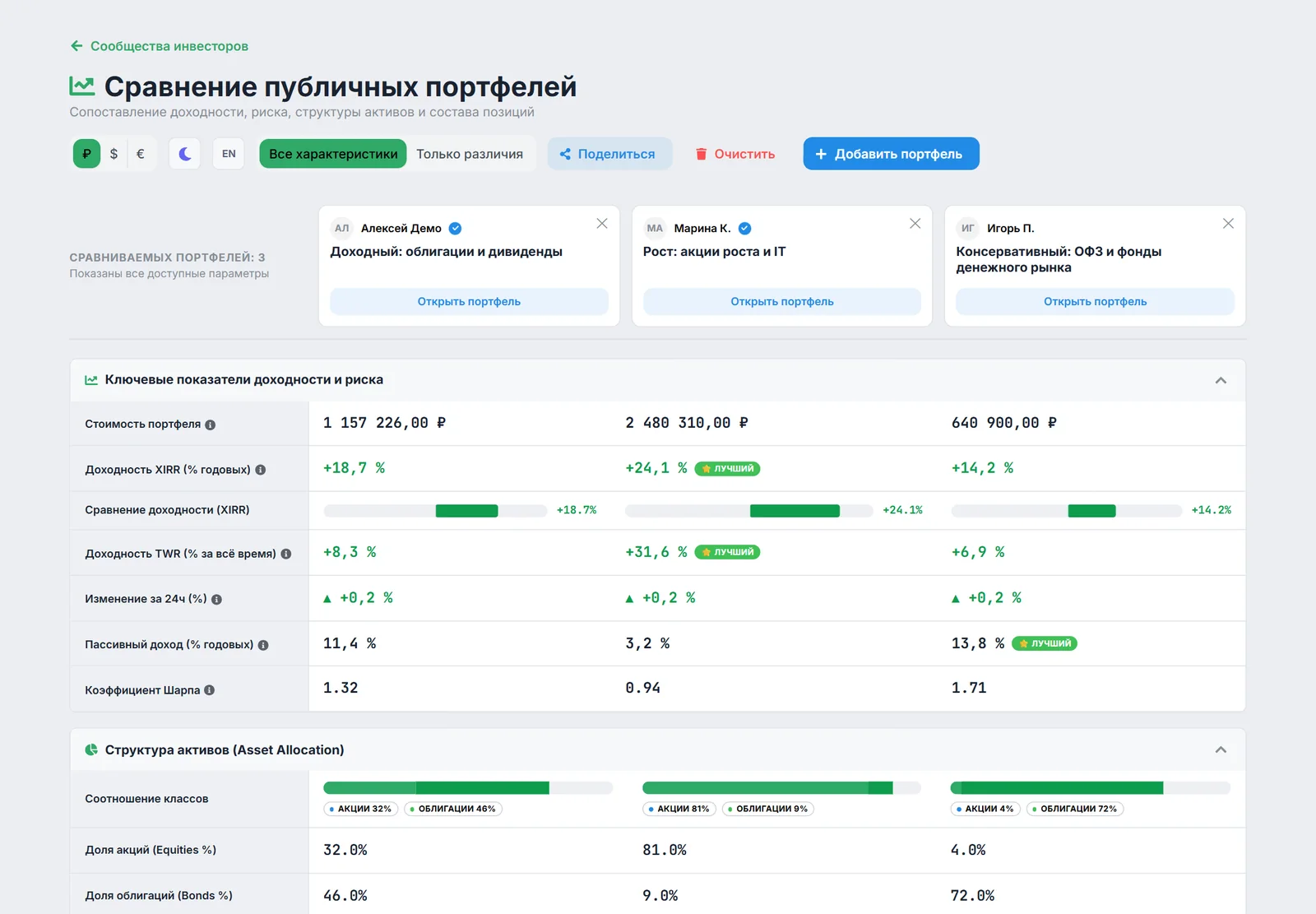The height and width of the screenshot is (914, 1316).
Task: Click the pie chart icon of Структура активов
Action: 91,749
